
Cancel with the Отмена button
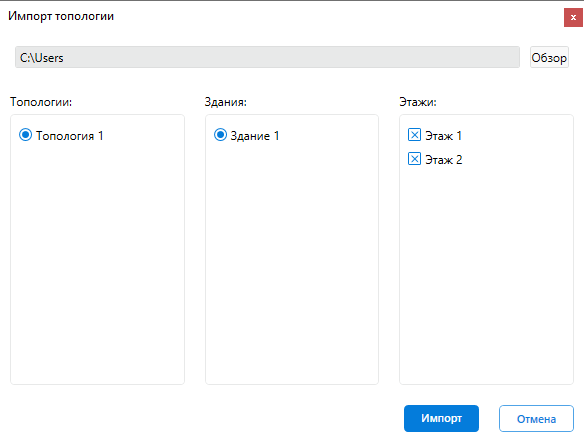536,419
